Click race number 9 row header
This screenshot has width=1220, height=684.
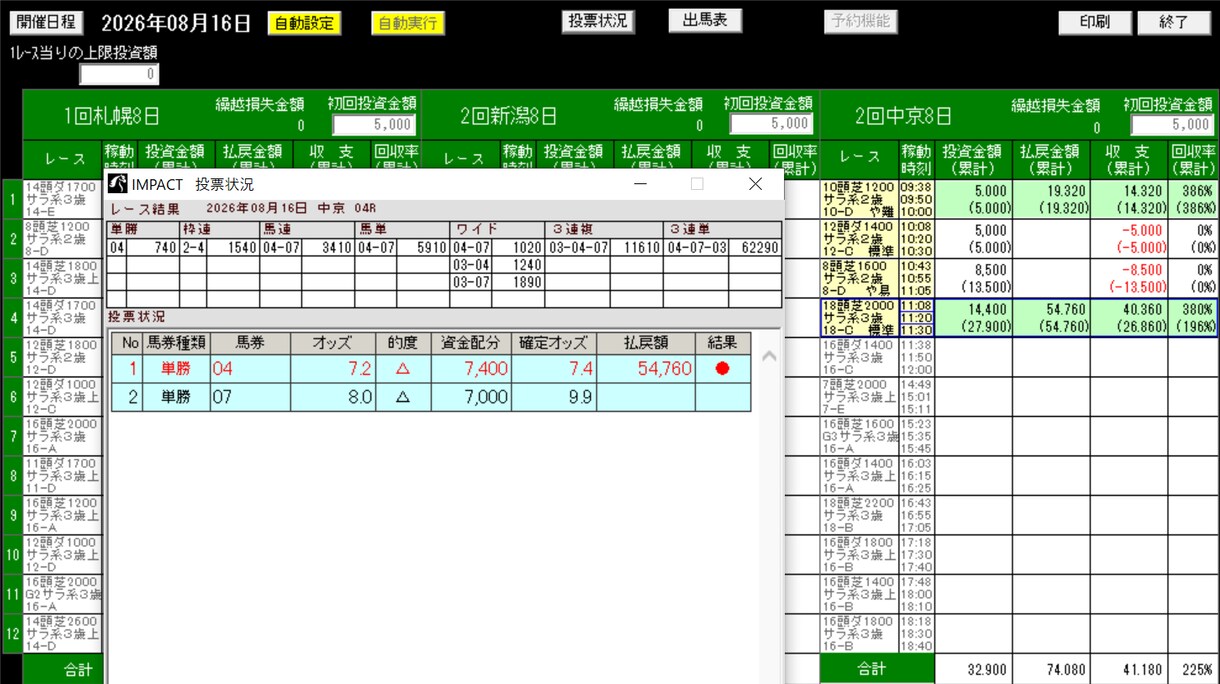point(12,515)
